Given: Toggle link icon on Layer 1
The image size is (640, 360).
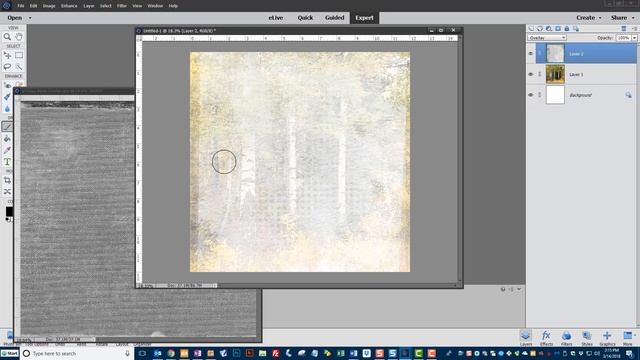Looking at the screenshot, I should [540, 74].
